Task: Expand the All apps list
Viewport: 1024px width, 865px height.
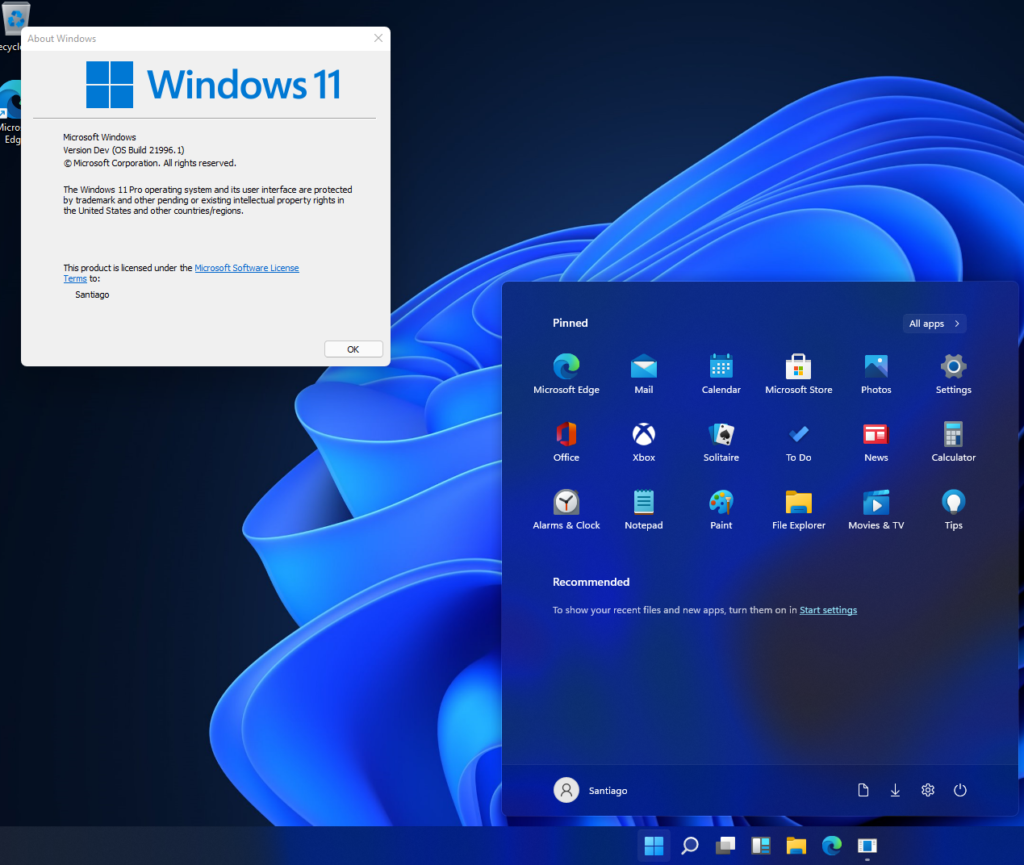Action: pyautogui.click(x=934, y=324)
